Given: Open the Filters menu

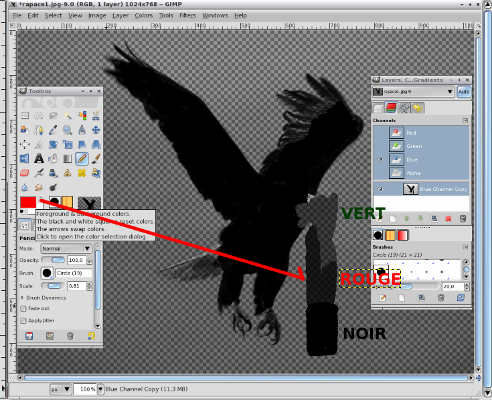Looking at the screenshot, I should [x=188, y=16].
